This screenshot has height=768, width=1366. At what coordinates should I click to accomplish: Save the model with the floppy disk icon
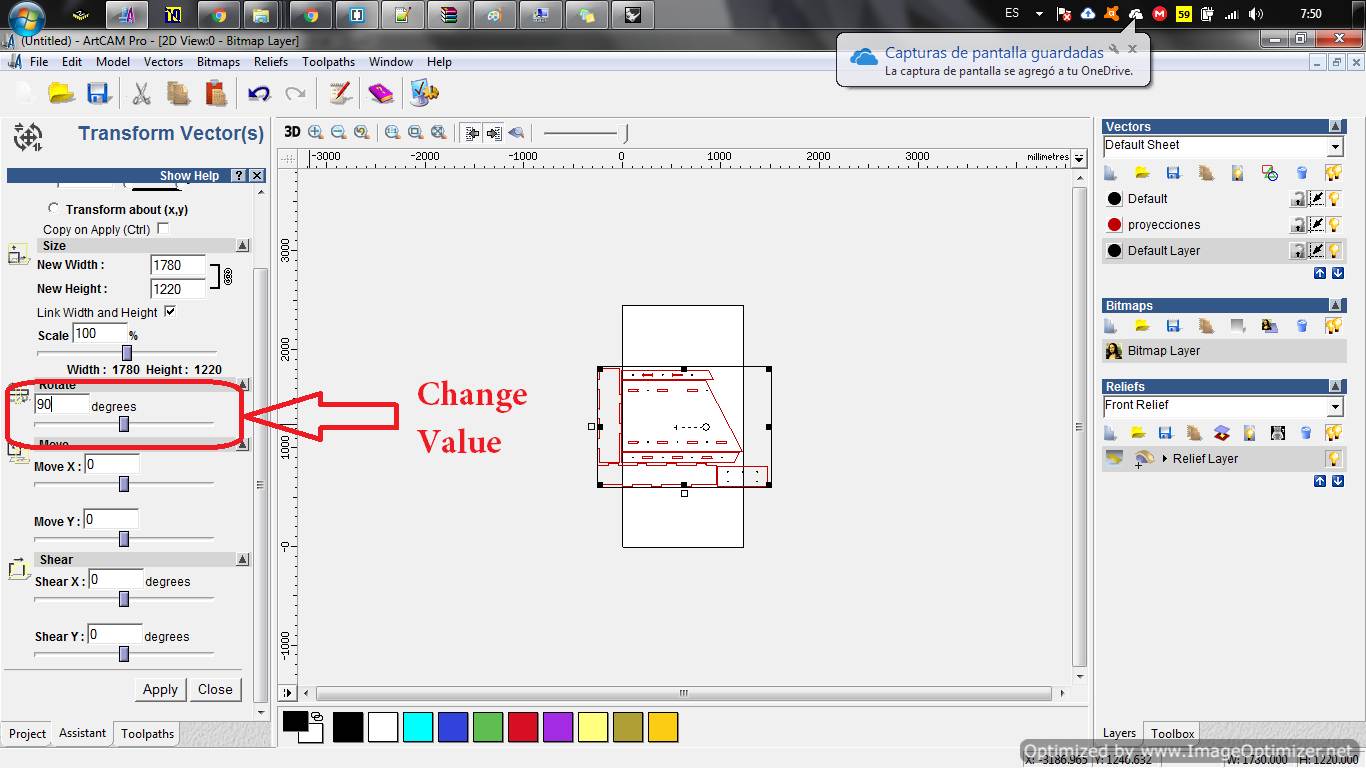(x=98, y=93)
